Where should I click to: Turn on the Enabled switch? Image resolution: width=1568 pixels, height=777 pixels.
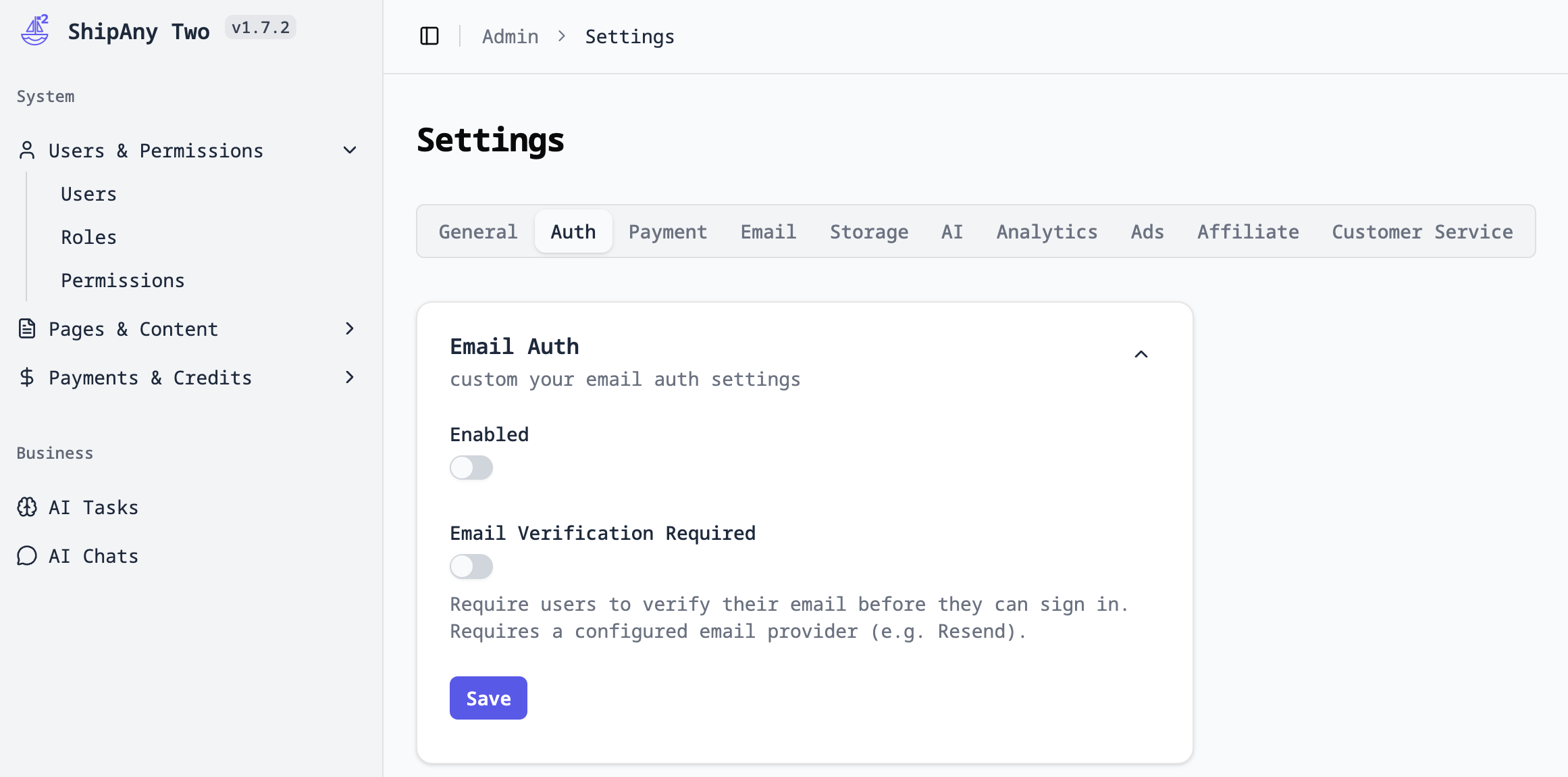pos(471,468)
